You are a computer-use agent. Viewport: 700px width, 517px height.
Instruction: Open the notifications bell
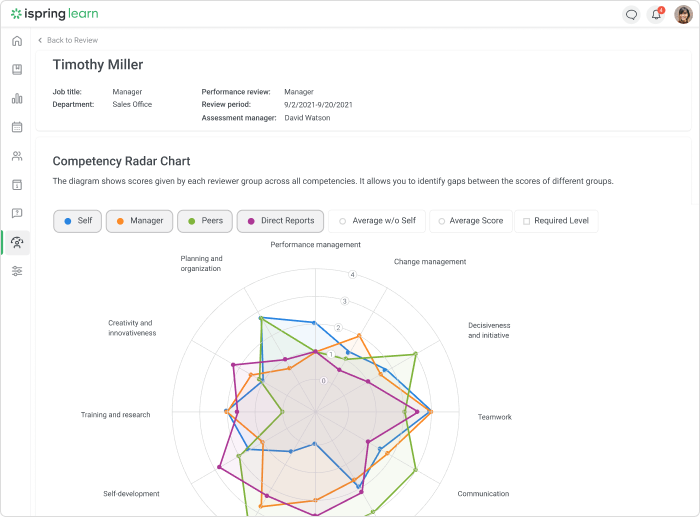pos(656,14)
